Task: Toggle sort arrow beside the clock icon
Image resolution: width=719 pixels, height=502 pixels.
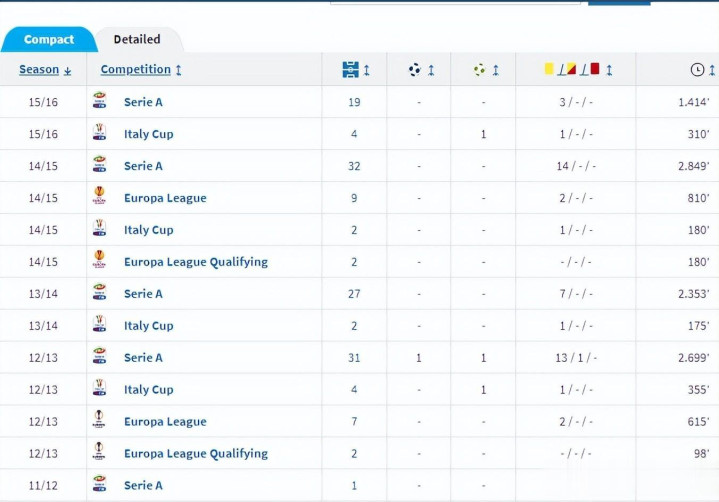Action: [712, 70]
